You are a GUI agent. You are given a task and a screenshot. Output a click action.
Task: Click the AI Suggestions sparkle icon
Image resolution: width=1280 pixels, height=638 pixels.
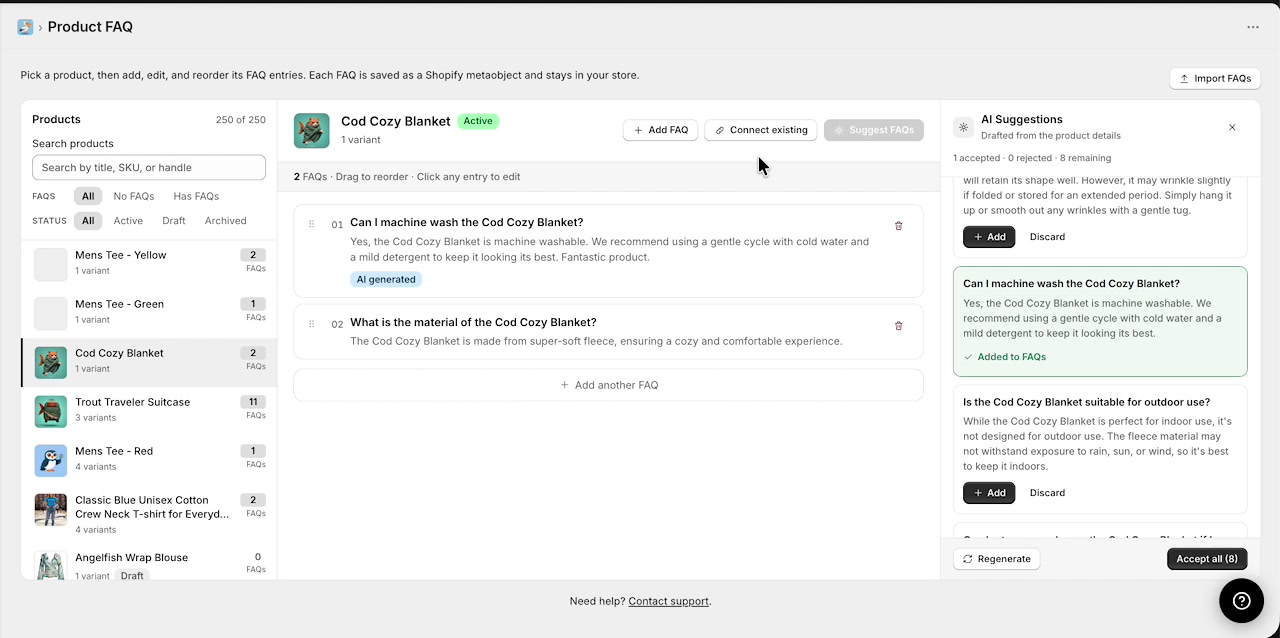[963, 127]
